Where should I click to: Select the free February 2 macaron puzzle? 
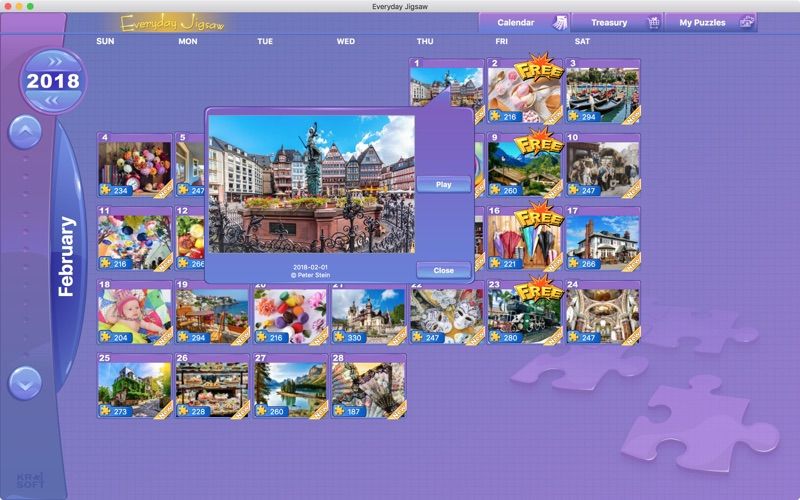pyautogui.click(x=524, y=91)
